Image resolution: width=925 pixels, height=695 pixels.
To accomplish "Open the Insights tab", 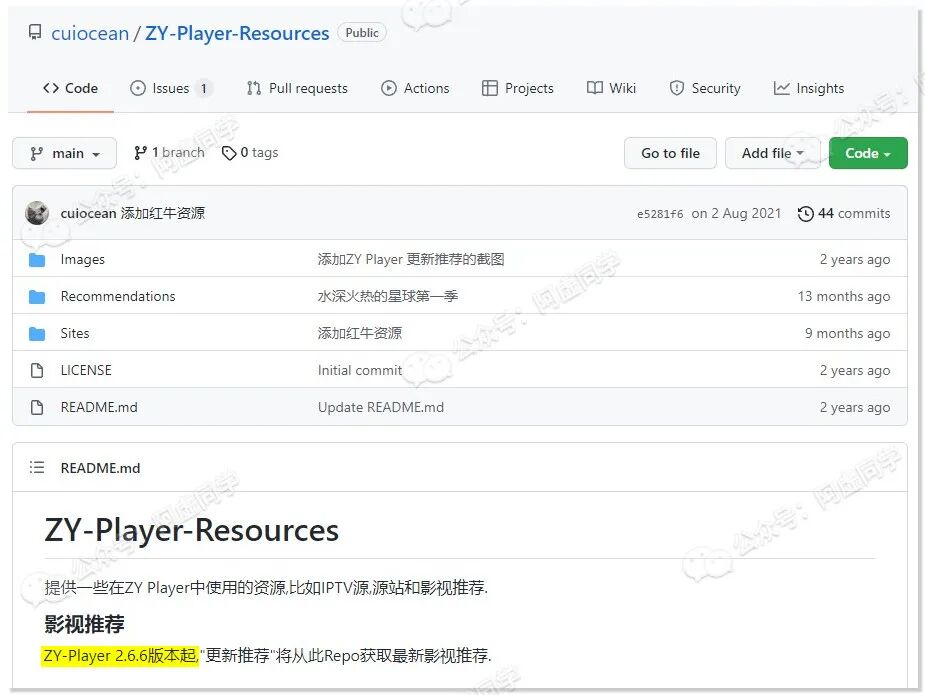I will coord(808,88).
